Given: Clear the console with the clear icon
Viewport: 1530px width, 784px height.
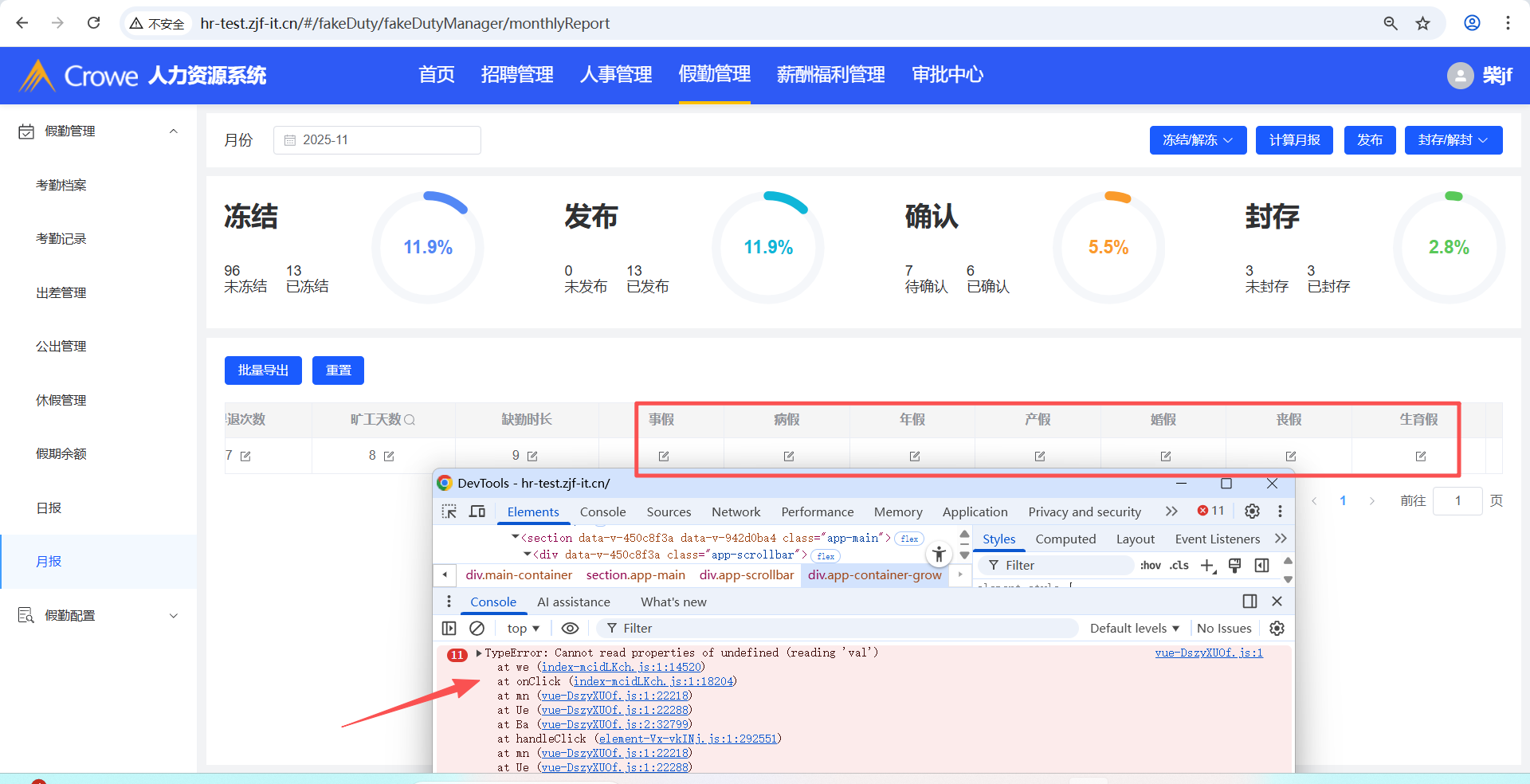Looking at the screenshot, I should click(477, 629).
